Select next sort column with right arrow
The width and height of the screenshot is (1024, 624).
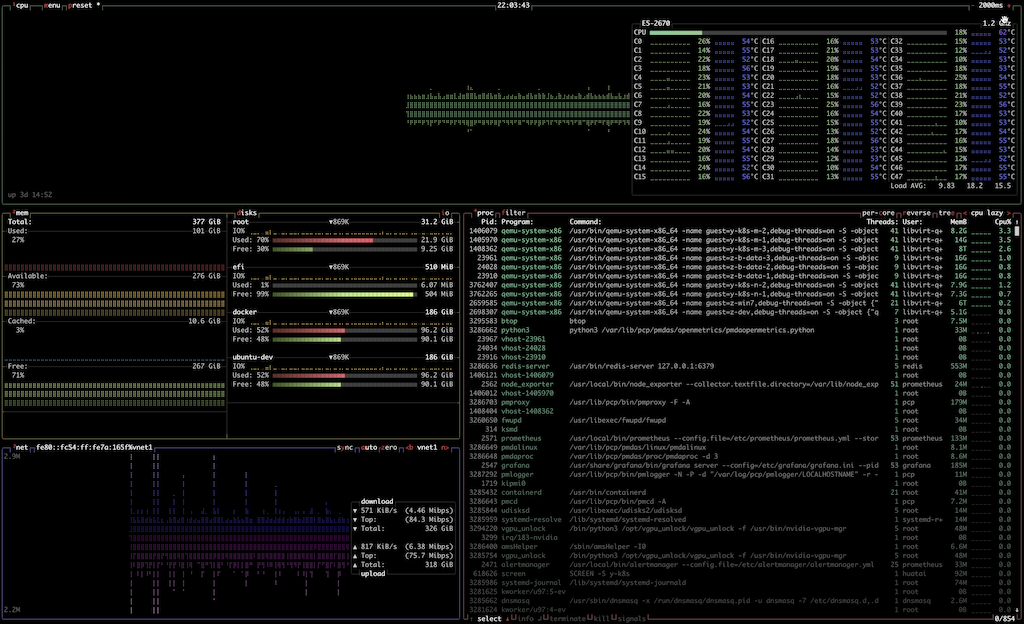pyautogui.click(x=1010, y=213)
